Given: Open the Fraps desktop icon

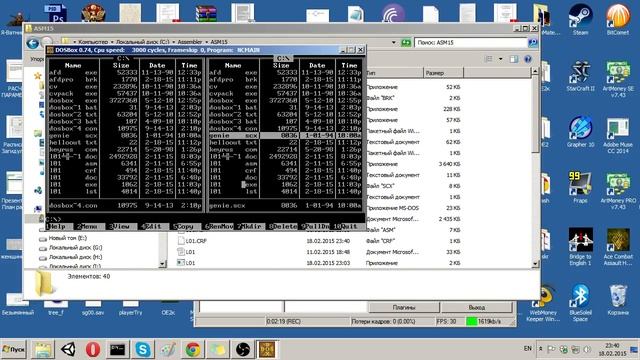Looking at the screenshot, I should pos(580,187).
